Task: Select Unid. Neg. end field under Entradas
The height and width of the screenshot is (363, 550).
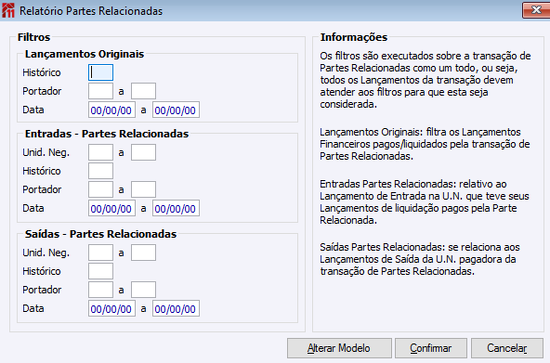Action: coord(143,153)
